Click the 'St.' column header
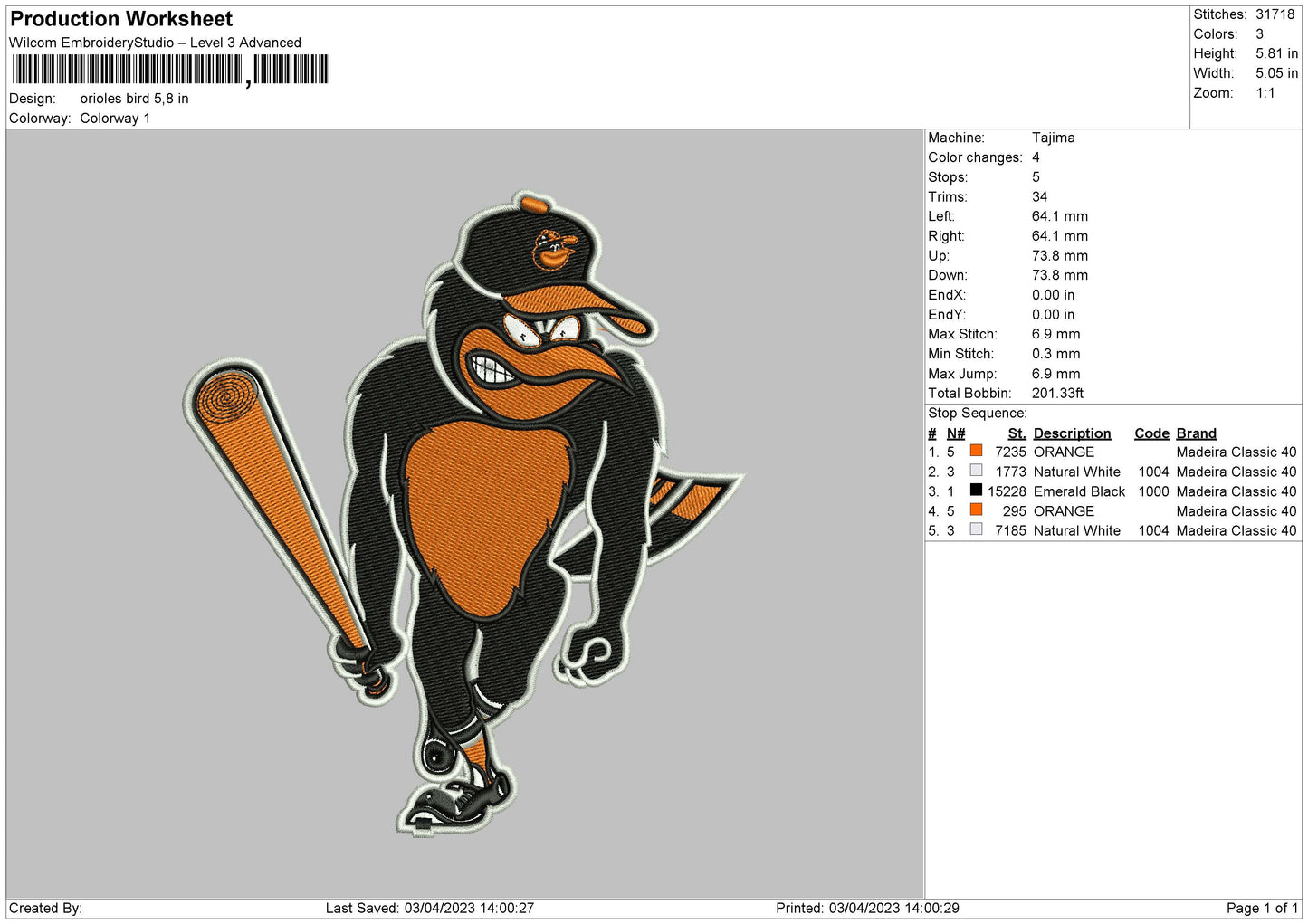The width and height of the screenshot is (1308, 924). (1017, 433)
